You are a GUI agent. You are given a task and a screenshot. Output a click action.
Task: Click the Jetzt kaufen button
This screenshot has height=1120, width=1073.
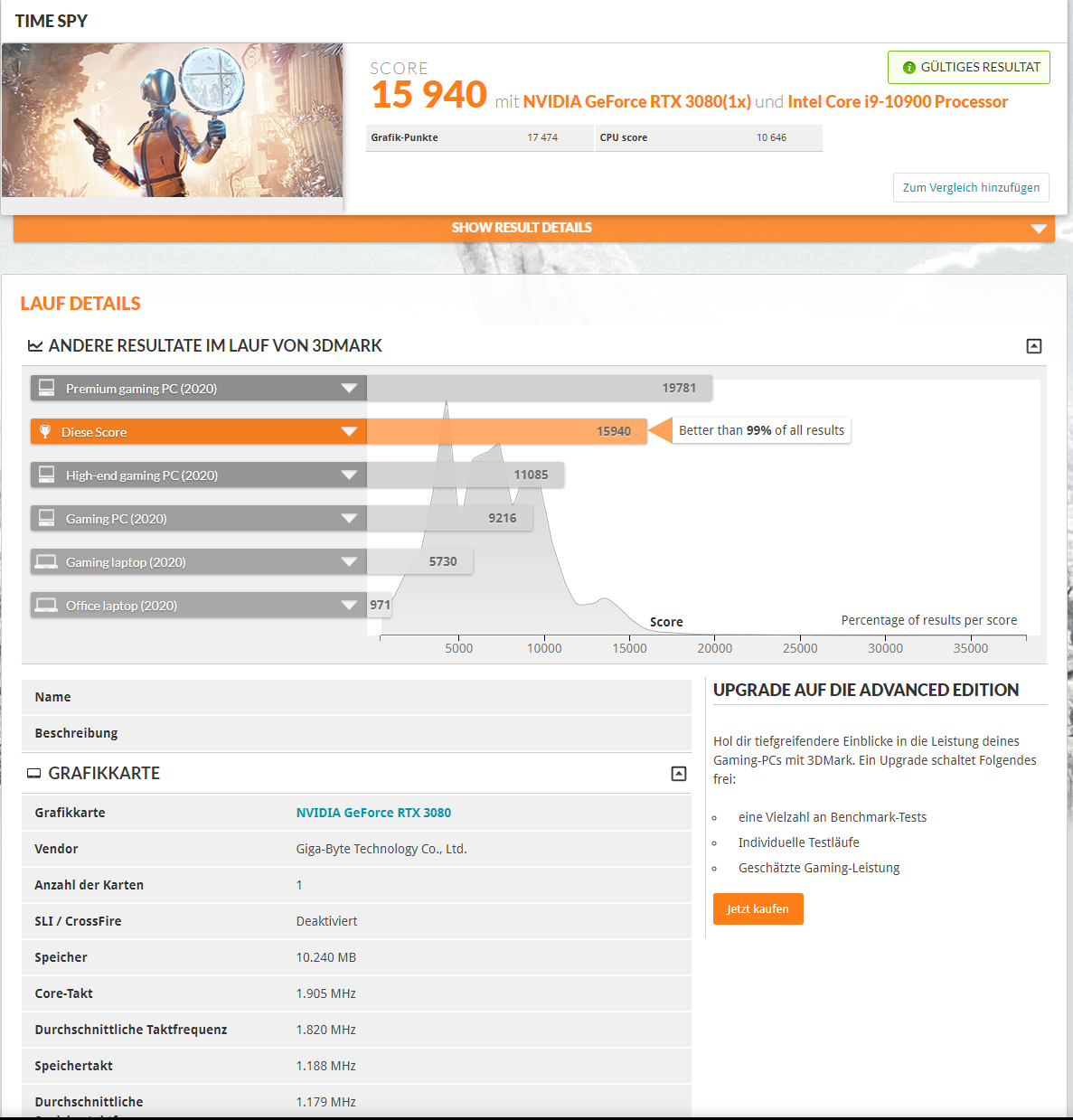[x=758, y=909]
